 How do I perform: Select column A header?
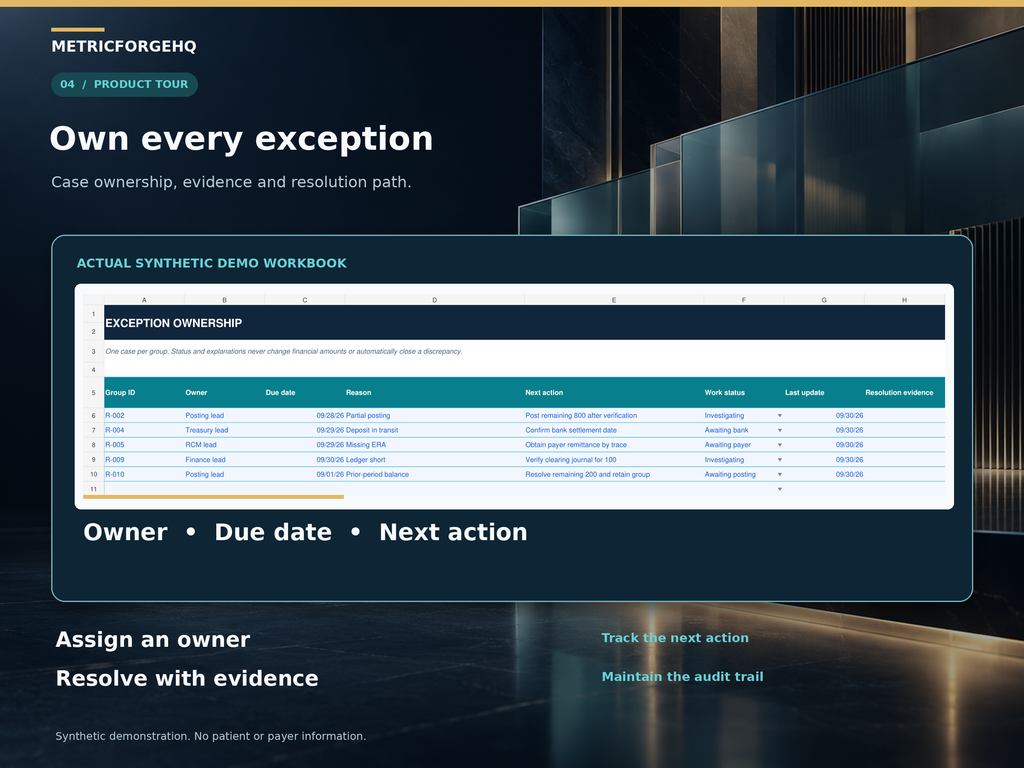pyautogui.click(x=144, y=300)
